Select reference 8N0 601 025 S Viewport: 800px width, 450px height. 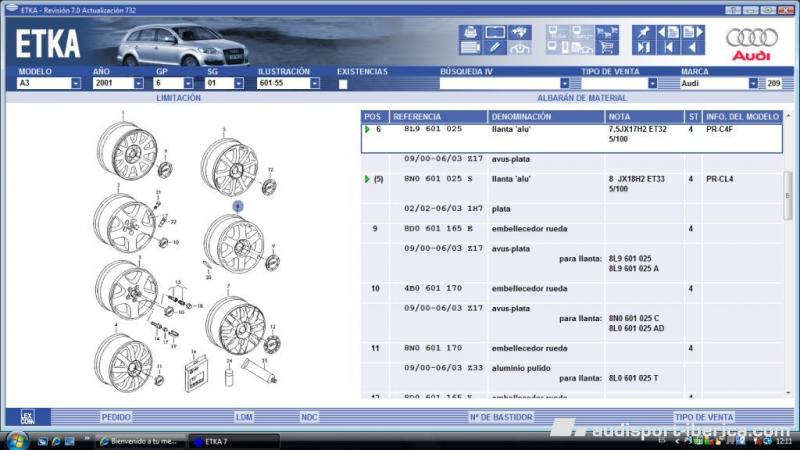pos(438,179)
